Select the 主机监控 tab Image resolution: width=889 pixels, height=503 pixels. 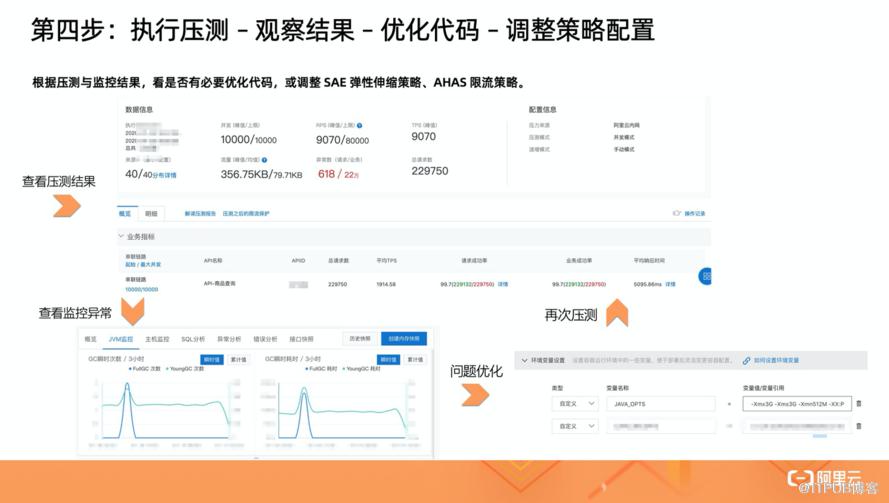[x=157, y=339]
